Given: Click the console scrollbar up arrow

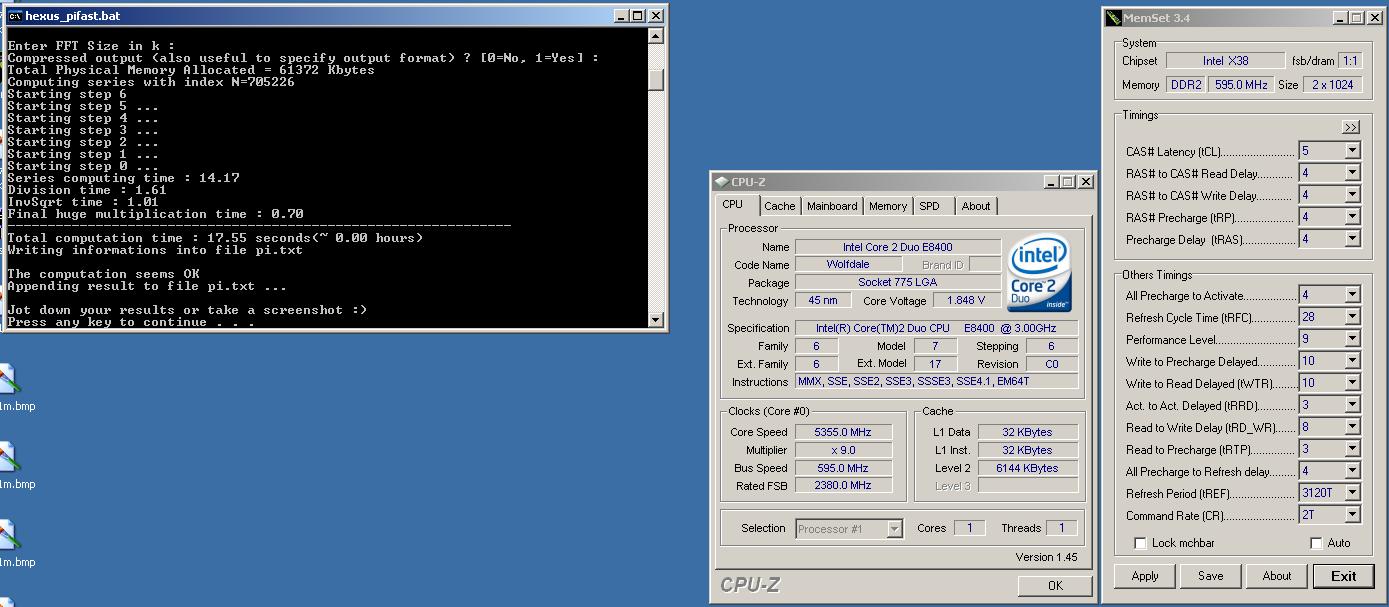Looking at the screenshot, I should point(656,36).
